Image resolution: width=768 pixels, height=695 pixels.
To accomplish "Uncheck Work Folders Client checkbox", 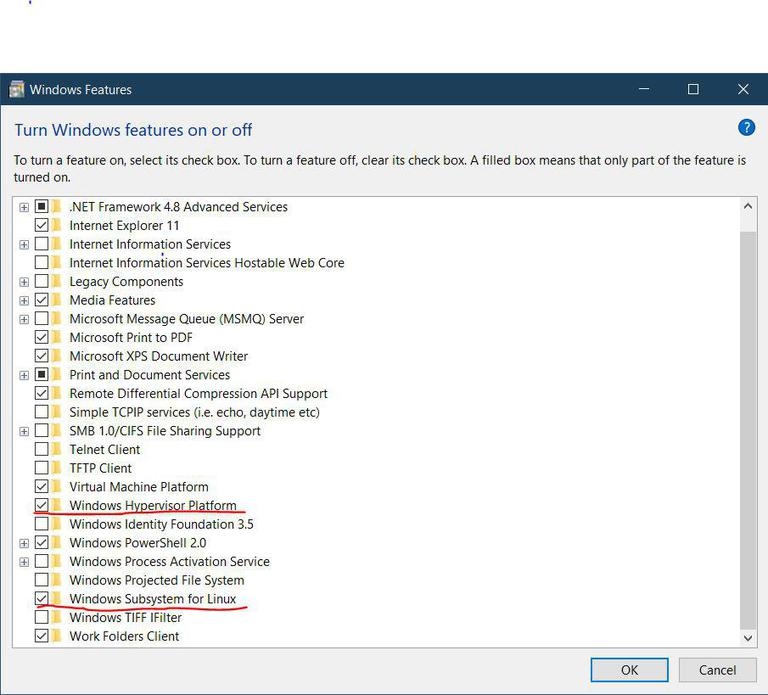I will point(42,636).
